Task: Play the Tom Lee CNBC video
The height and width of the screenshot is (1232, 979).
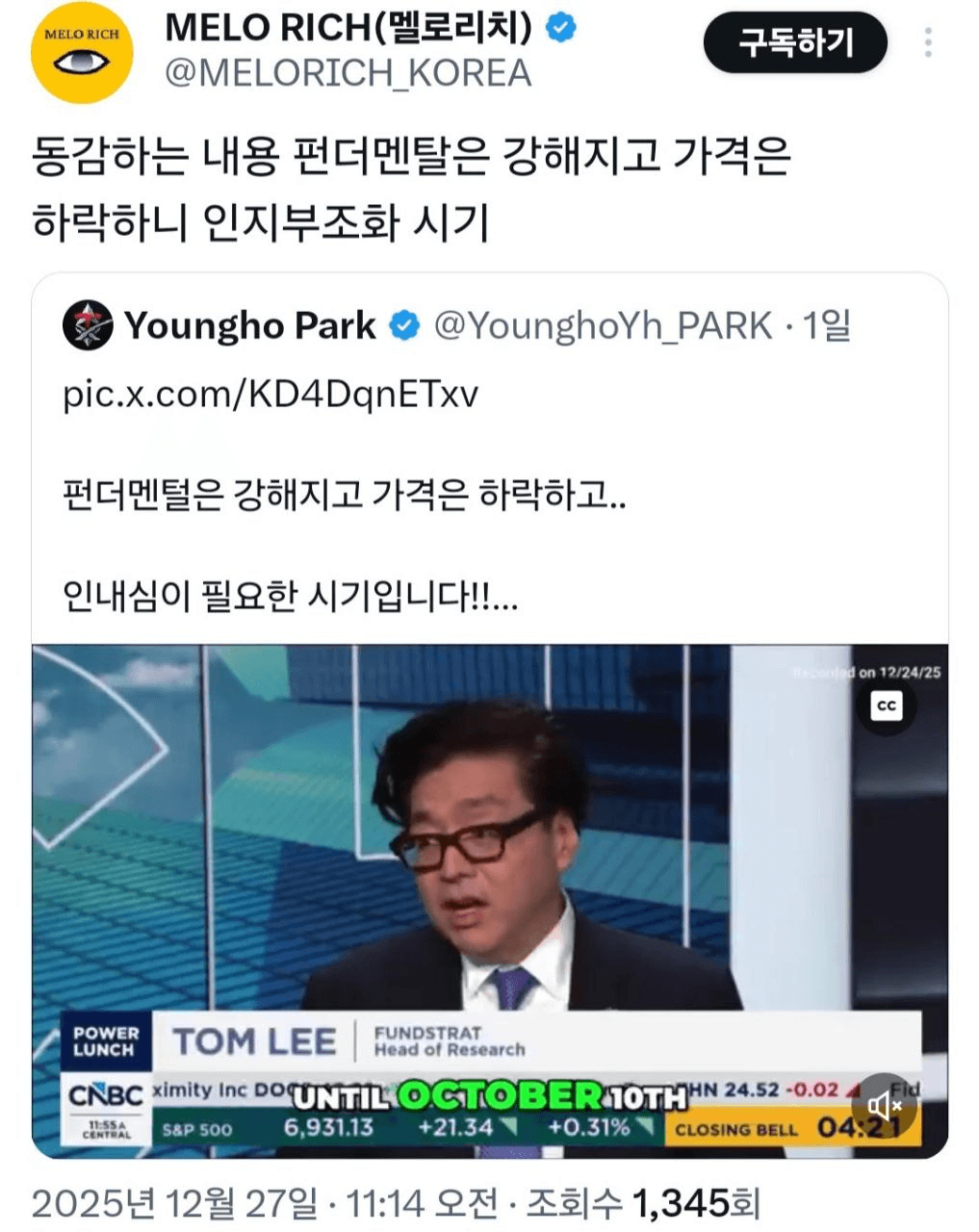Action: click(x=490, y=901)
